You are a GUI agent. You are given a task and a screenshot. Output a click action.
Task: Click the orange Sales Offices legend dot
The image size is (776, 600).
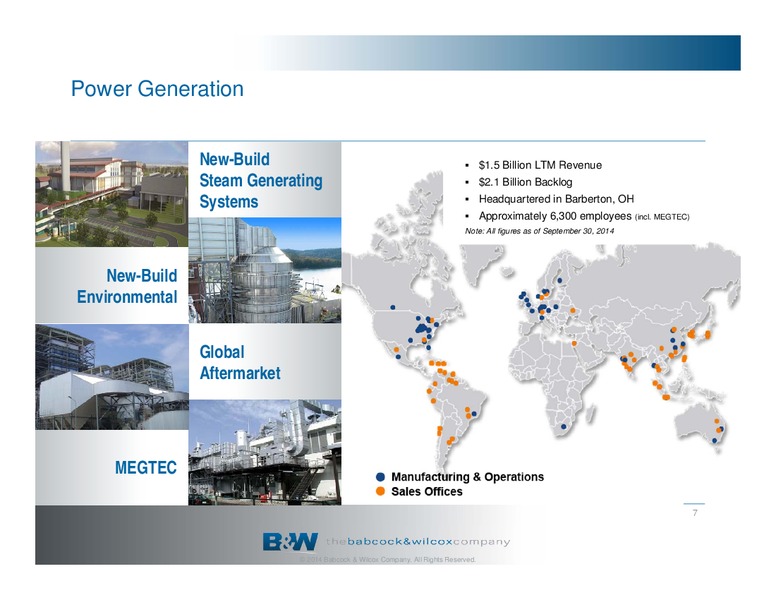380,491
